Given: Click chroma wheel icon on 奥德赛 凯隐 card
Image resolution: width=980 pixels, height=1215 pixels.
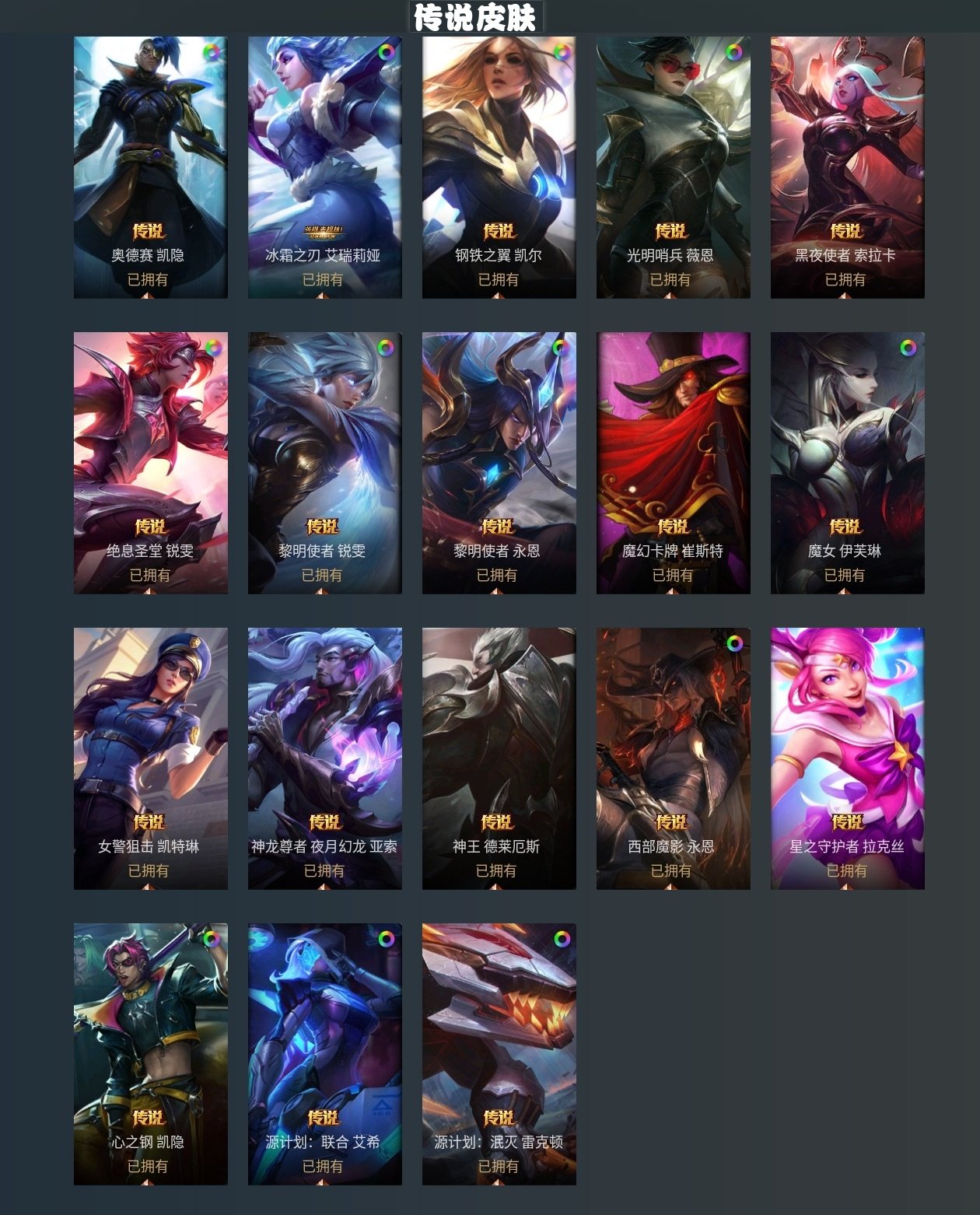Looking at the screenshot, I should 212,53.
